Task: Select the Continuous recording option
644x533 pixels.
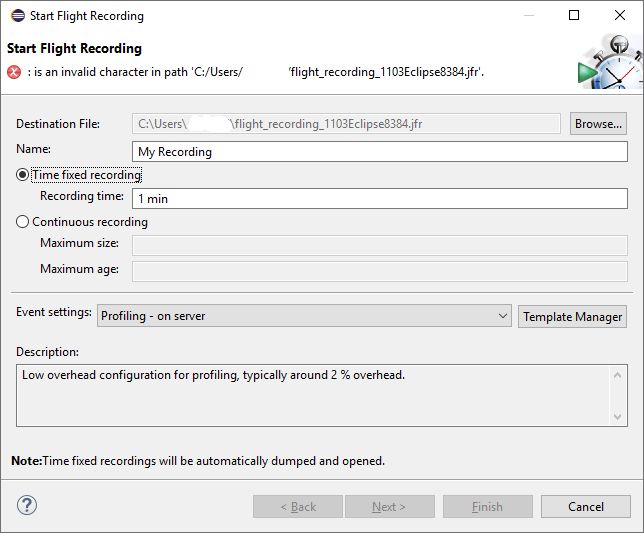Action: click(23, 222)
